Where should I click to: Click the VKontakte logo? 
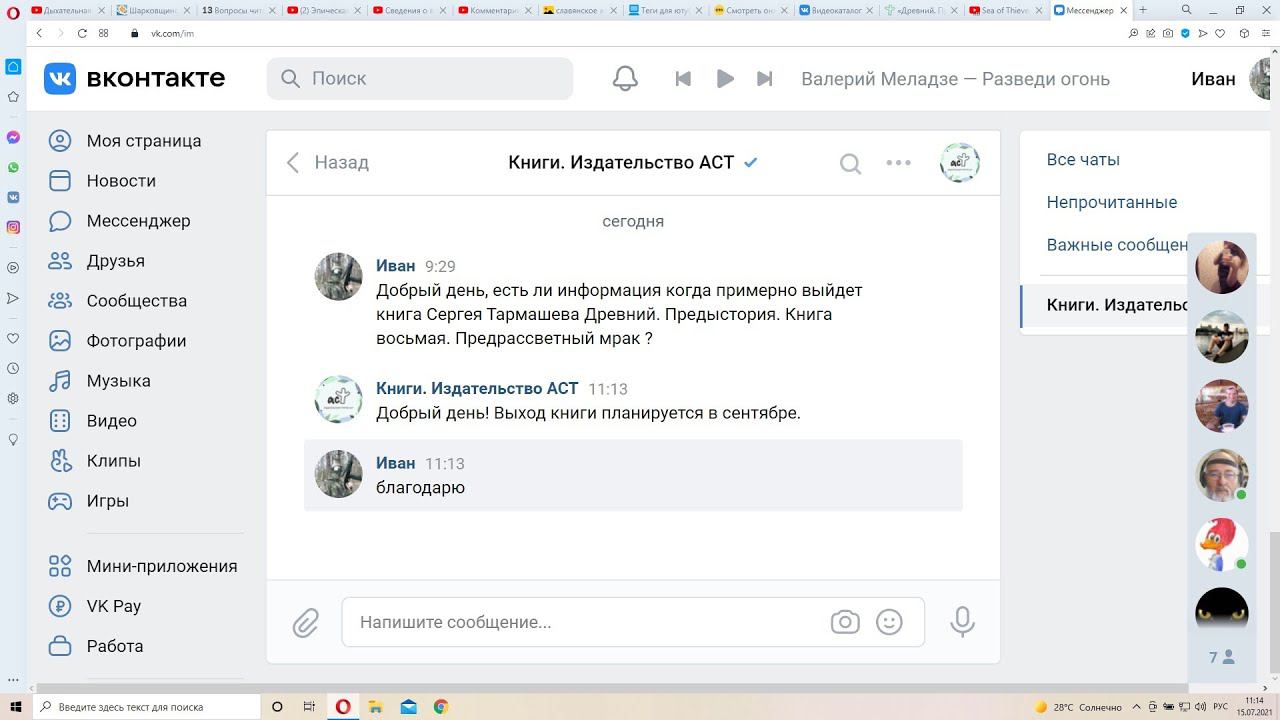point(134,78)
